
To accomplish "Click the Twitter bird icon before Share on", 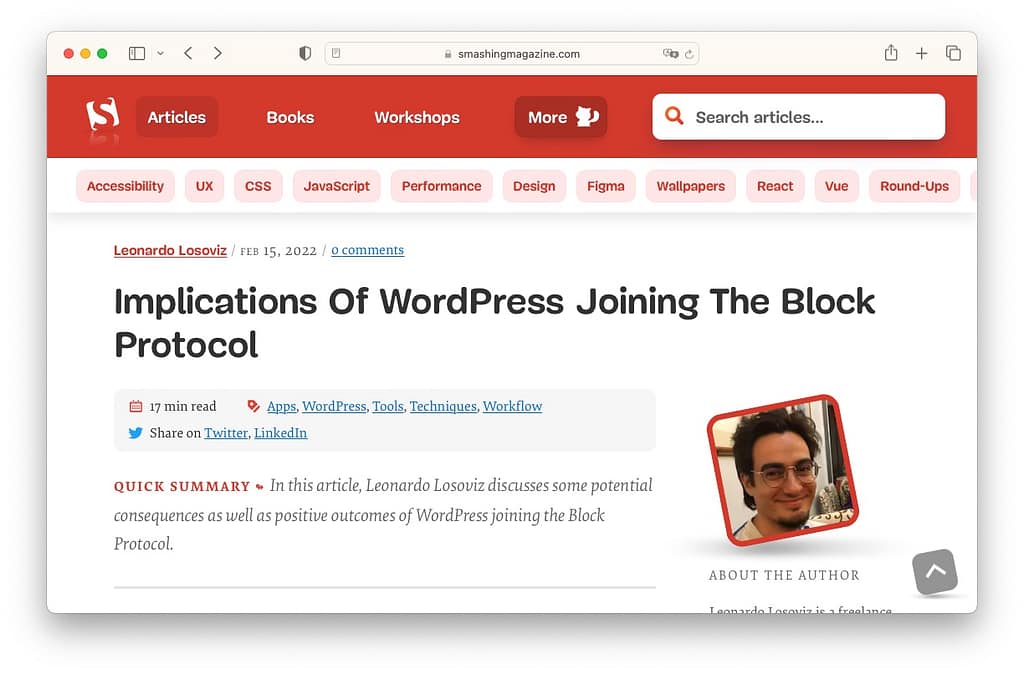I will tap(136, 433).
